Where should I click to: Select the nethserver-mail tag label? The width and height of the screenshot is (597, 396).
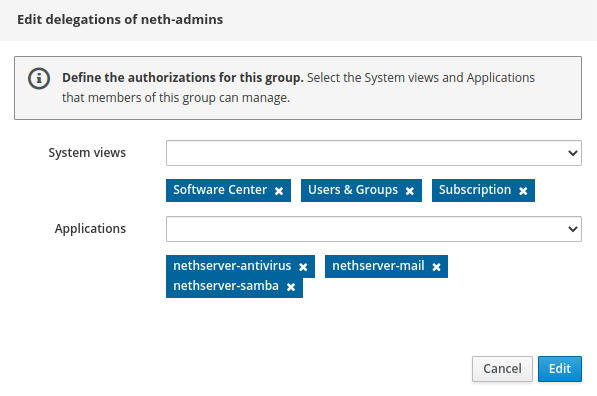tap(378, 265)
